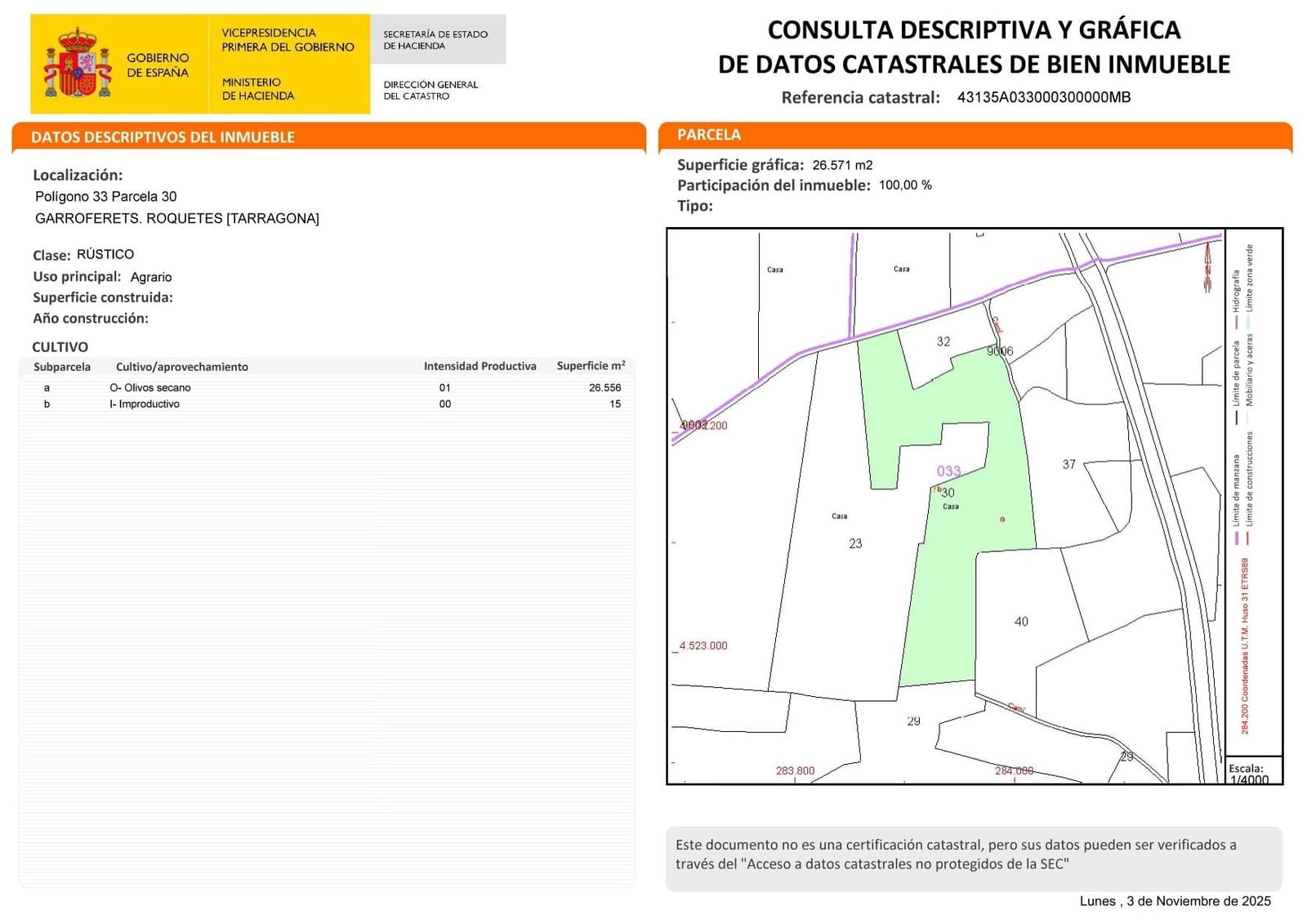Click the Spanish coat of arms emblem

(x=78, y=64)
